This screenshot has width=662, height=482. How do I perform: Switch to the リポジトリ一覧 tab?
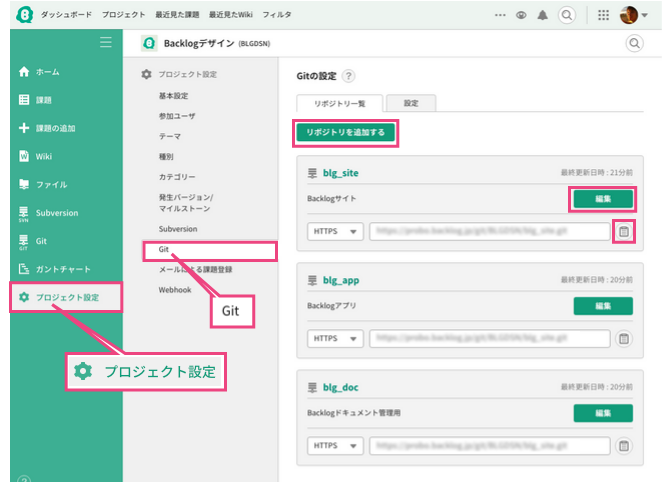pyautogui.click(x=339, y=103)
